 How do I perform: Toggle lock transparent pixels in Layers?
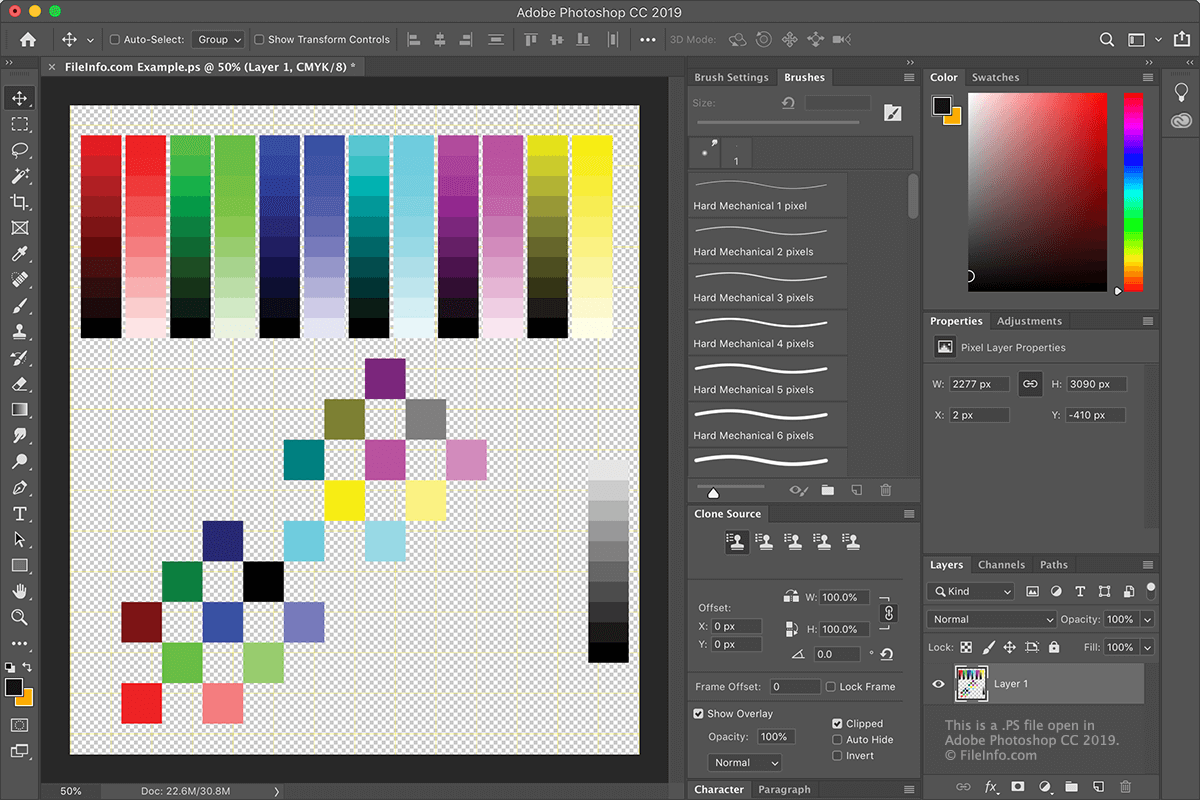click(x=965, y=647)
